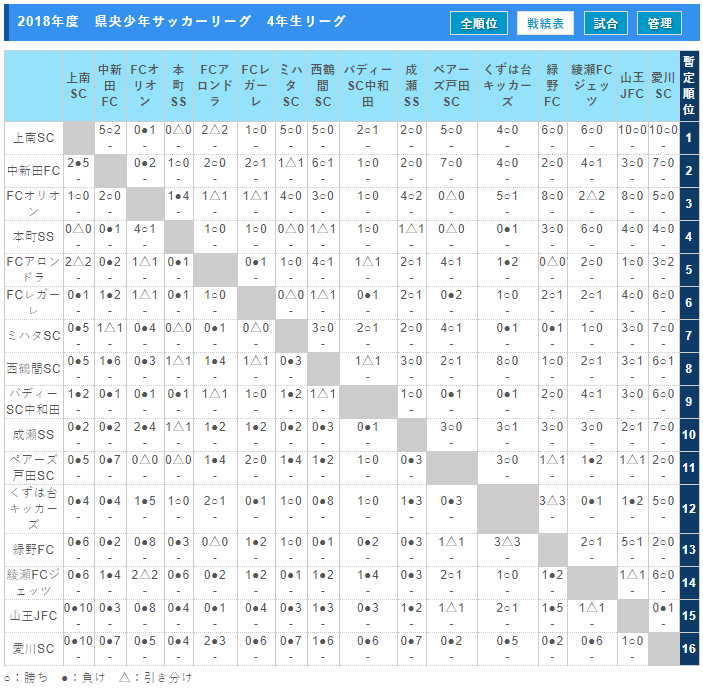Viewport: 703px width, 688px height.
Task: Click the 0●8 result in the くずは台キッカーズ row
Action: [x=323, y=501]
